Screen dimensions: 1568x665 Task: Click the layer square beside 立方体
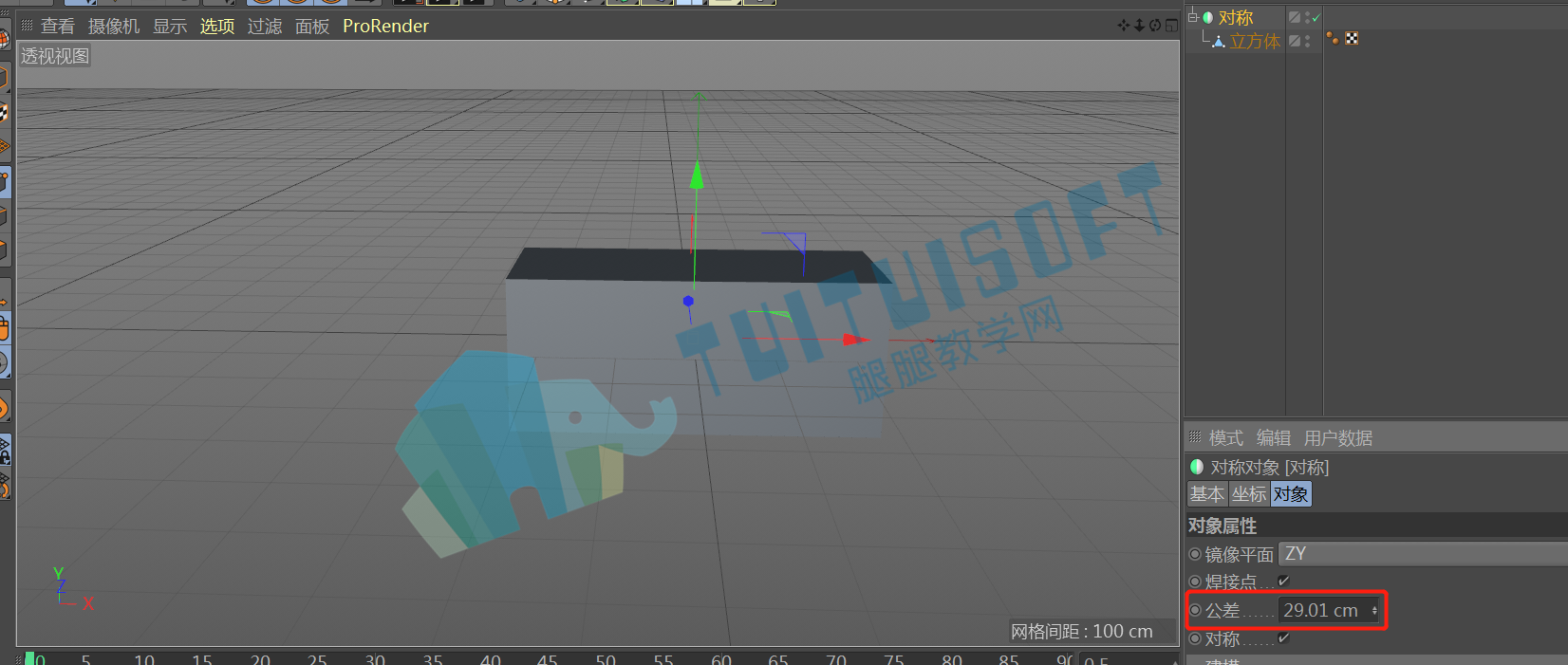(x=1295, y=41)
